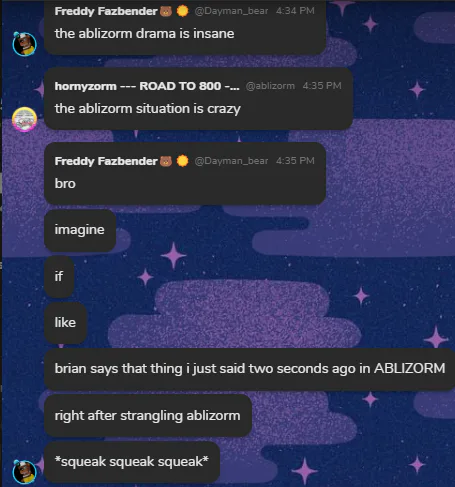Click the hornyzorm ROAD TO 800 display name
The width and height of the screenshot is (455, 487).
click(x=147, y=86)
